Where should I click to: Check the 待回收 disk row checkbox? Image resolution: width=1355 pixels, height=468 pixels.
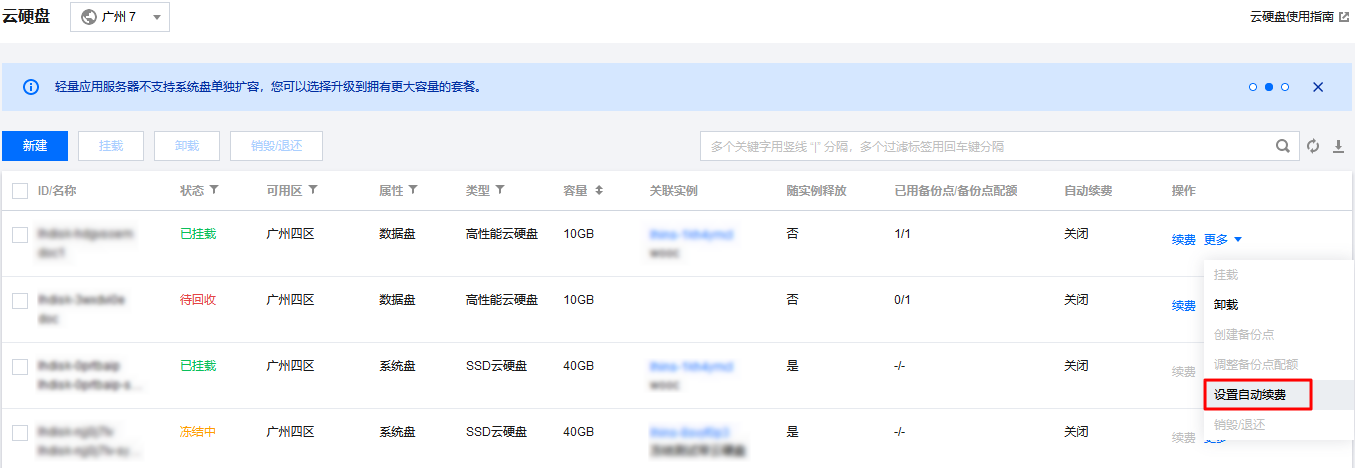pyautogui.click(x=20, y=300)
